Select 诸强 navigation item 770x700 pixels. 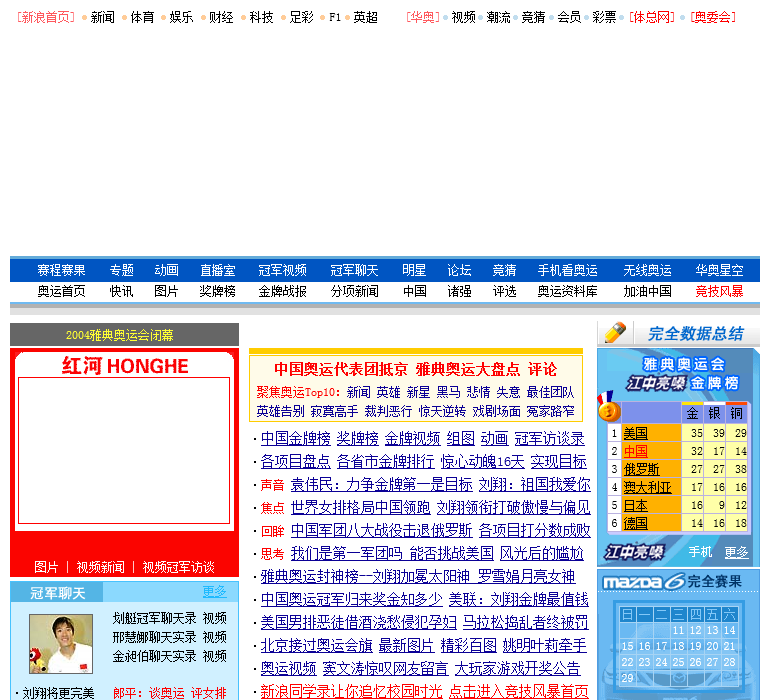(459, 291)
